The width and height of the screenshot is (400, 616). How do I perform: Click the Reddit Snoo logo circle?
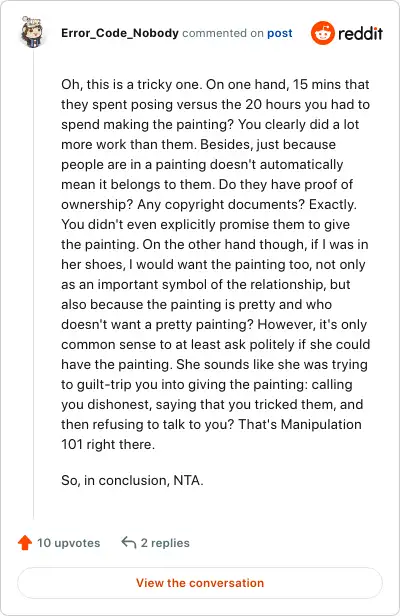[x=323, y=33]
